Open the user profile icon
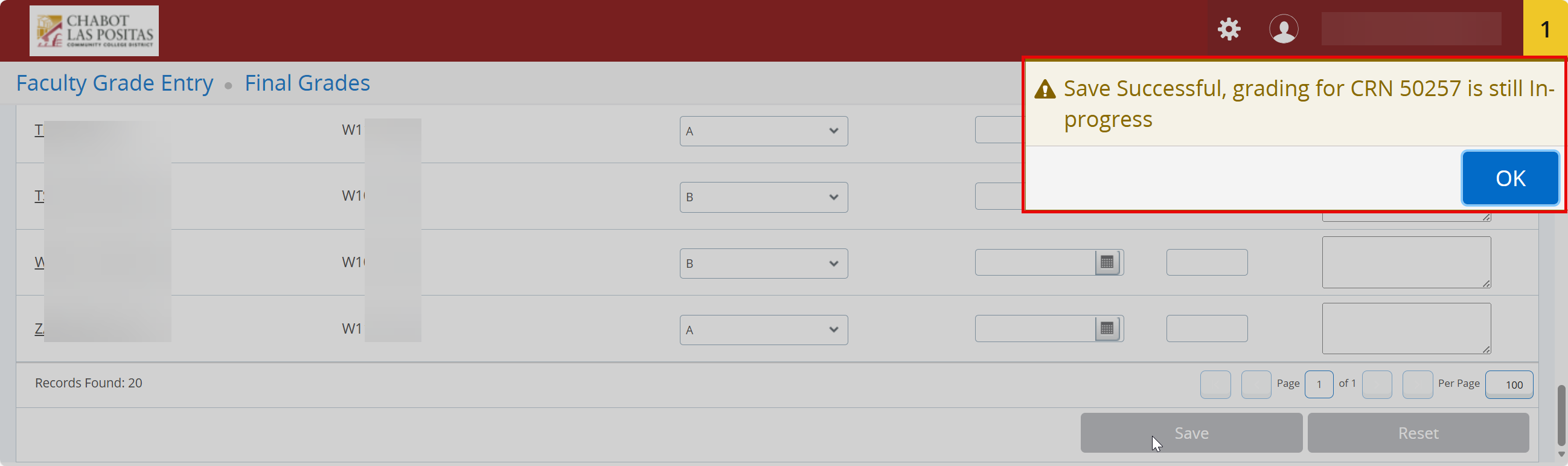 [x=1284, y=28]
